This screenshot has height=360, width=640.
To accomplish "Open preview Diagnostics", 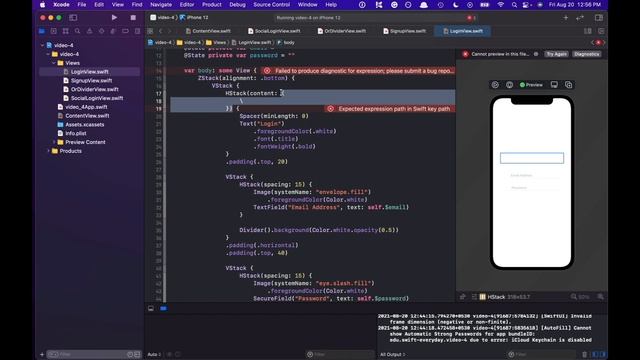I will [x=587, y=54].
